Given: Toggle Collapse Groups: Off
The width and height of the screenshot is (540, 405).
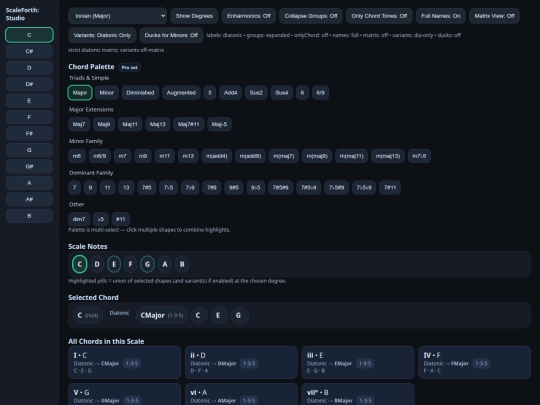Looking at the screenshot, I should pos(311,16).
